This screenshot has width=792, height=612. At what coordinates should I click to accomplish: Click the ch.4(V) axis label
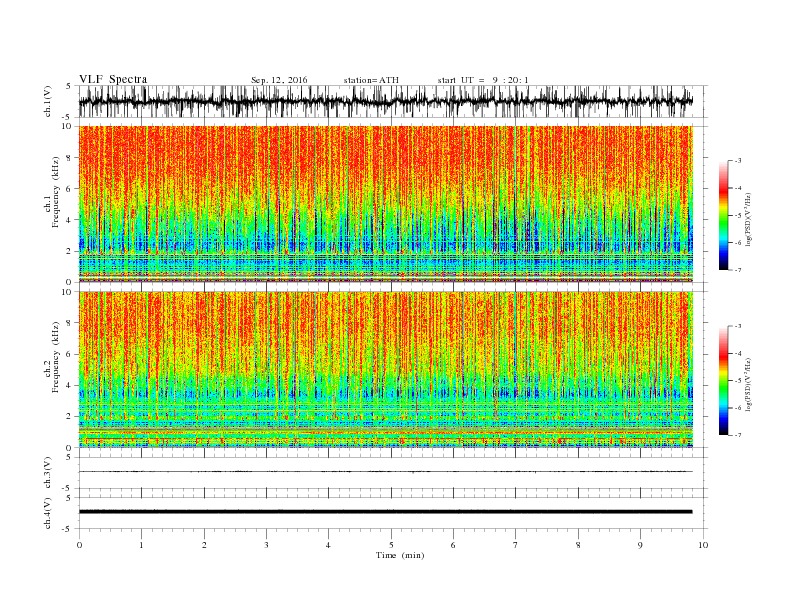pos(48,513)
